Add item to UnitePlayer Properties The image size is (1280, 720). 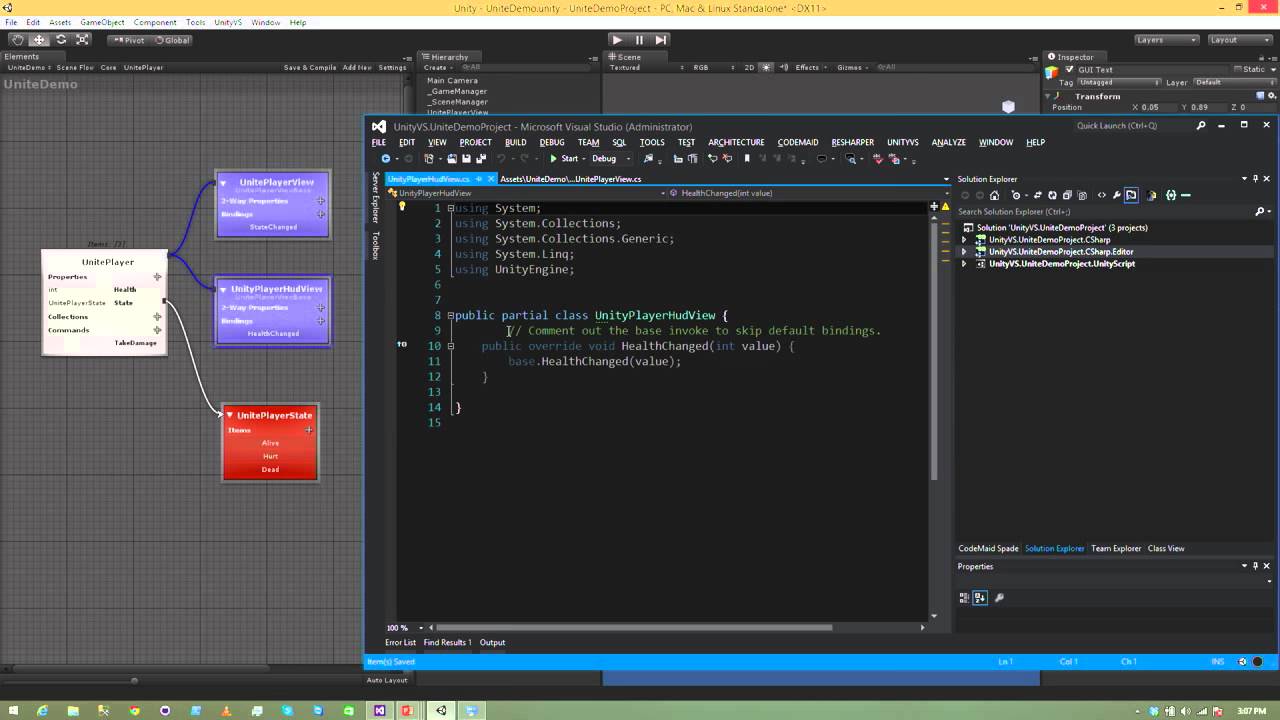[x=157, y=277]
